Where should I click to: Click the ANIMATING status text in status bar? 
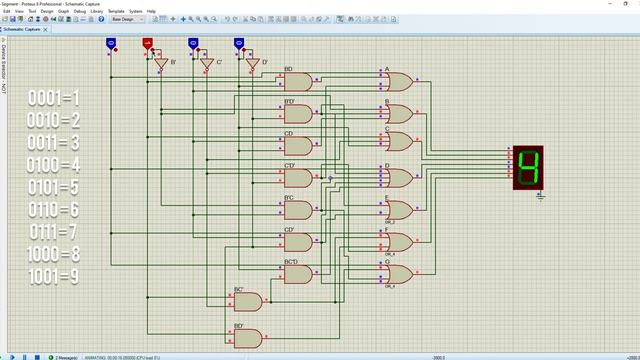[122, 358]
